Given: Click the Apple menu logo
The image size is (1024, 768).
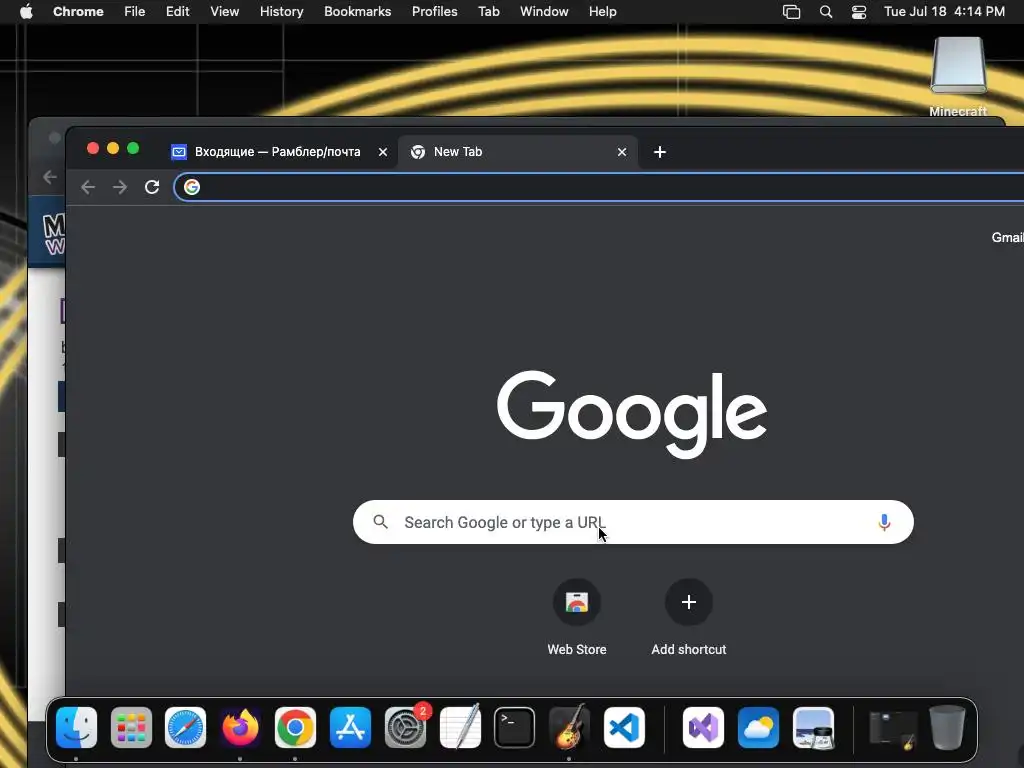Looking at the screenshot, I should (26, 12).
